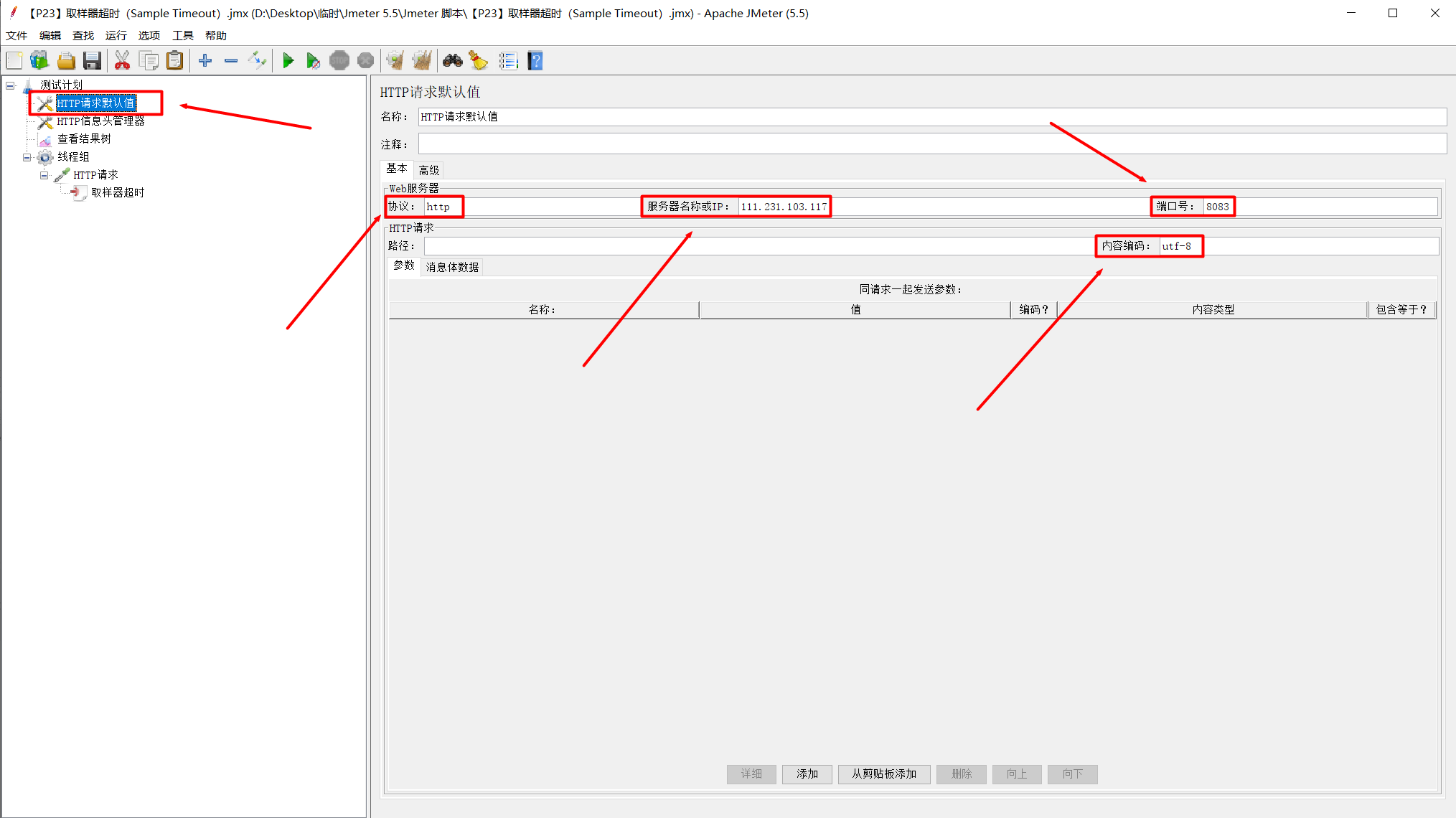
Task: Select 取样器超时 in the tree
Action: point(118,193)
